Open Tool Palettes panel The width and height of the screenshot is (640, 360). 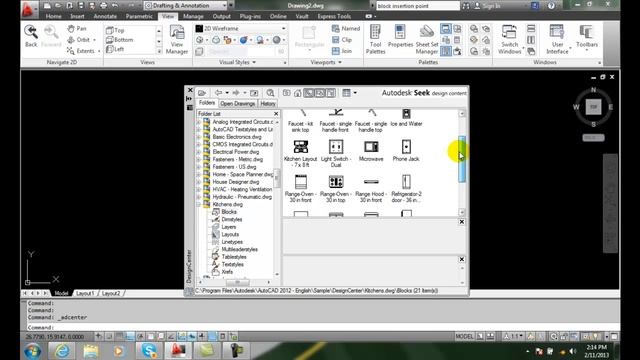(x=376, y=39)
